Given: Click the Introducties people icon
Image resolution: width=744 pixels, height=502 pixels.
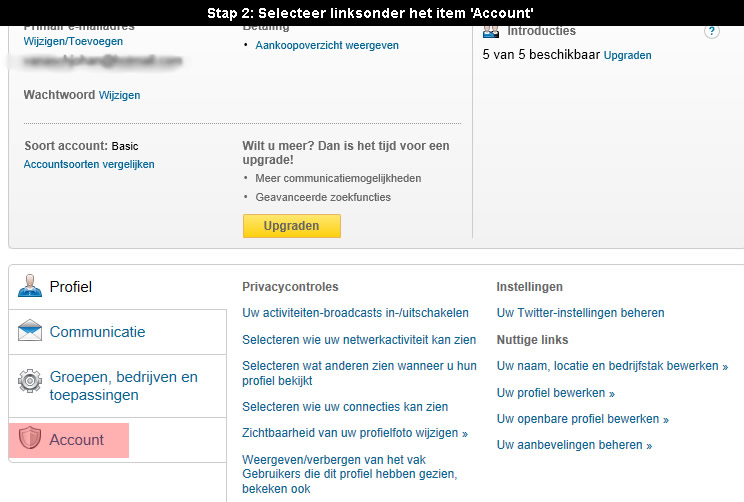Looking at the screenshot, I should point(491,32).
